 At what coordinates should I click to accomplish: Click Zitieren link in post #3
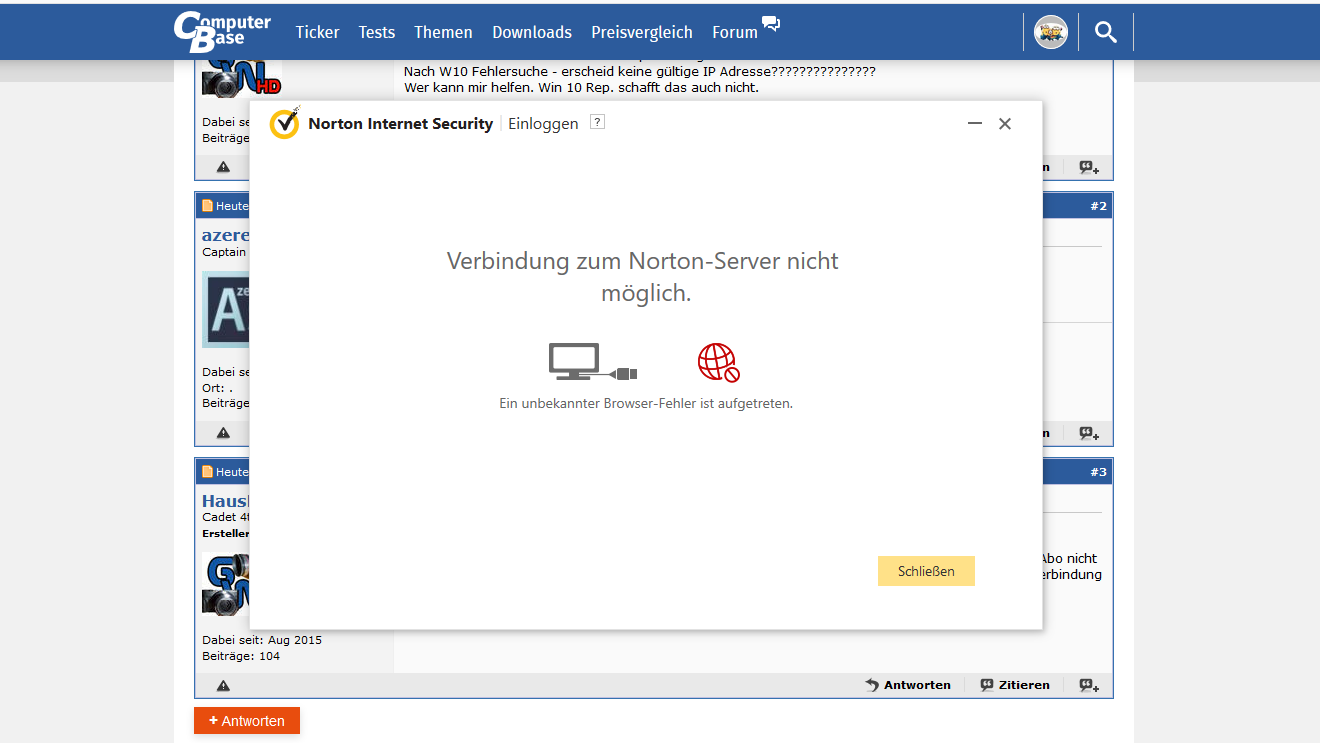tap(1015, 685)
